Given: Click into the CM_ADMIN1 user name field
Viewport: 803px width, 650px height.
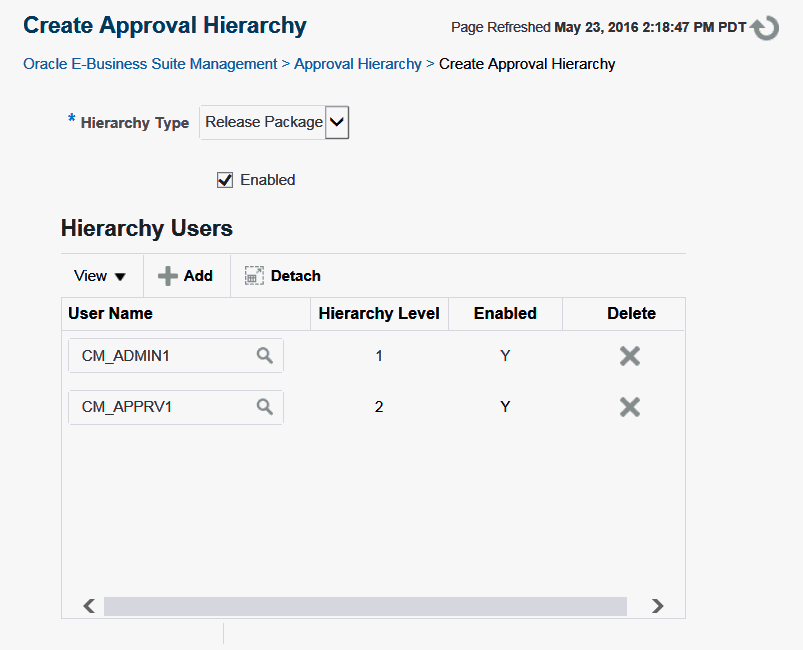Looking at the screenshot, I should click(160, 355).
